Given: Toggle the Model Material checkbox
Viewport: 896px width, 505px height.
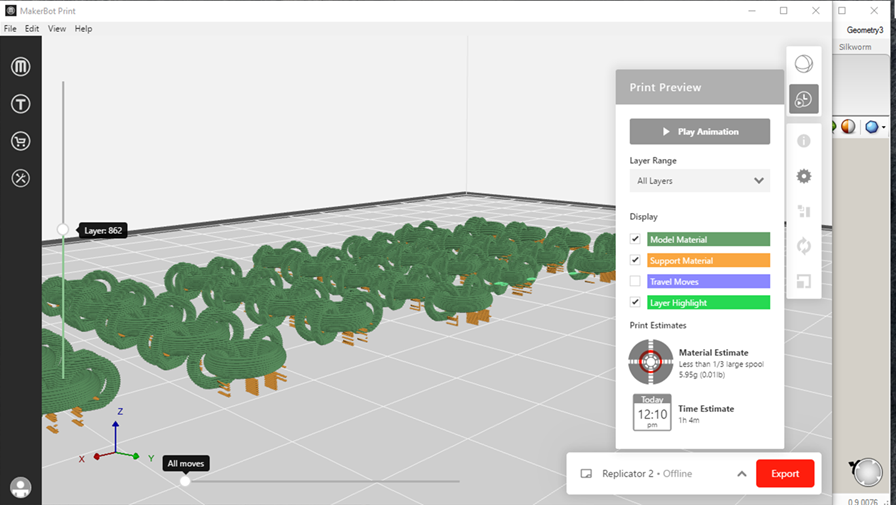Looking at the screenshot, I should (x=635, y=239).
